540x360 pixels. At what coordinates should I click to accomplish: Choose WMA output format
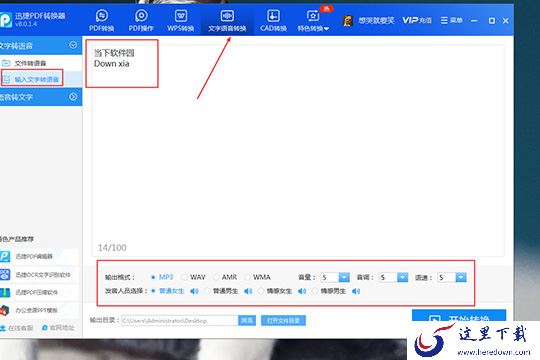coord(258,277)
